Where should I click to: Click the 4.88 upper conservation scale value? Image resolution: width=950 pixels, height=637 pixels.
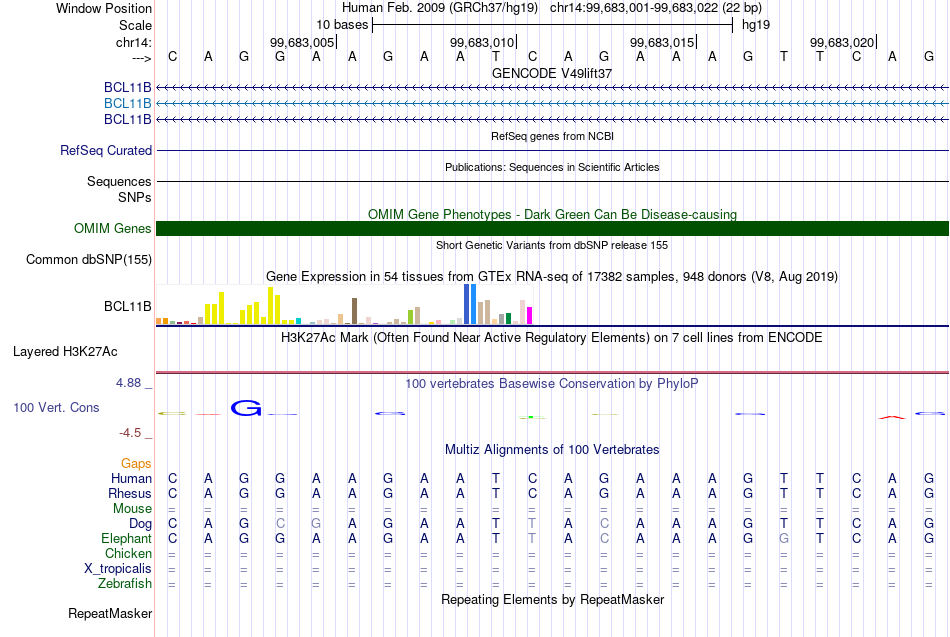tap(128, 383)
